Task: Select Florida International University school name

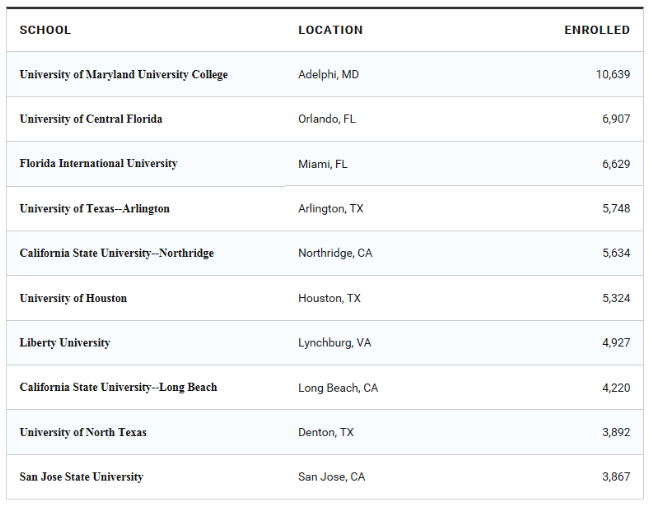Action: [98, 164]
